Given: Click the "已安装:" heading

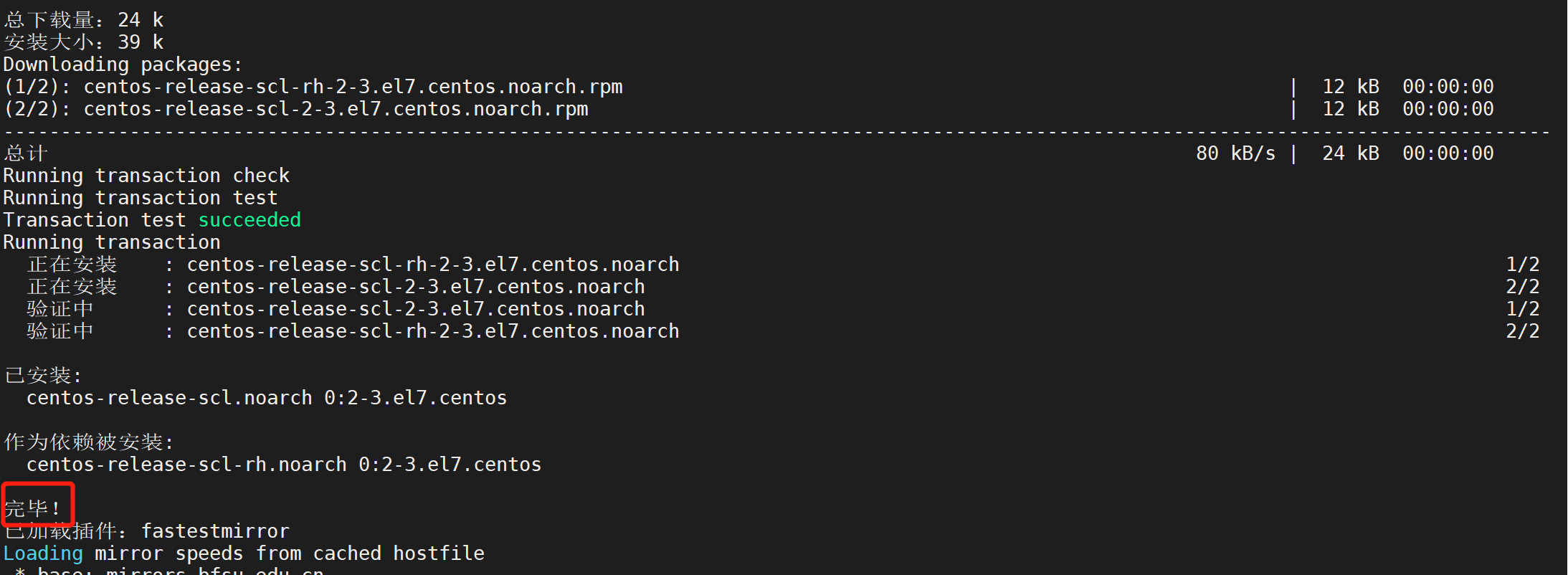Looking at the screenshot, I should 43,376.
